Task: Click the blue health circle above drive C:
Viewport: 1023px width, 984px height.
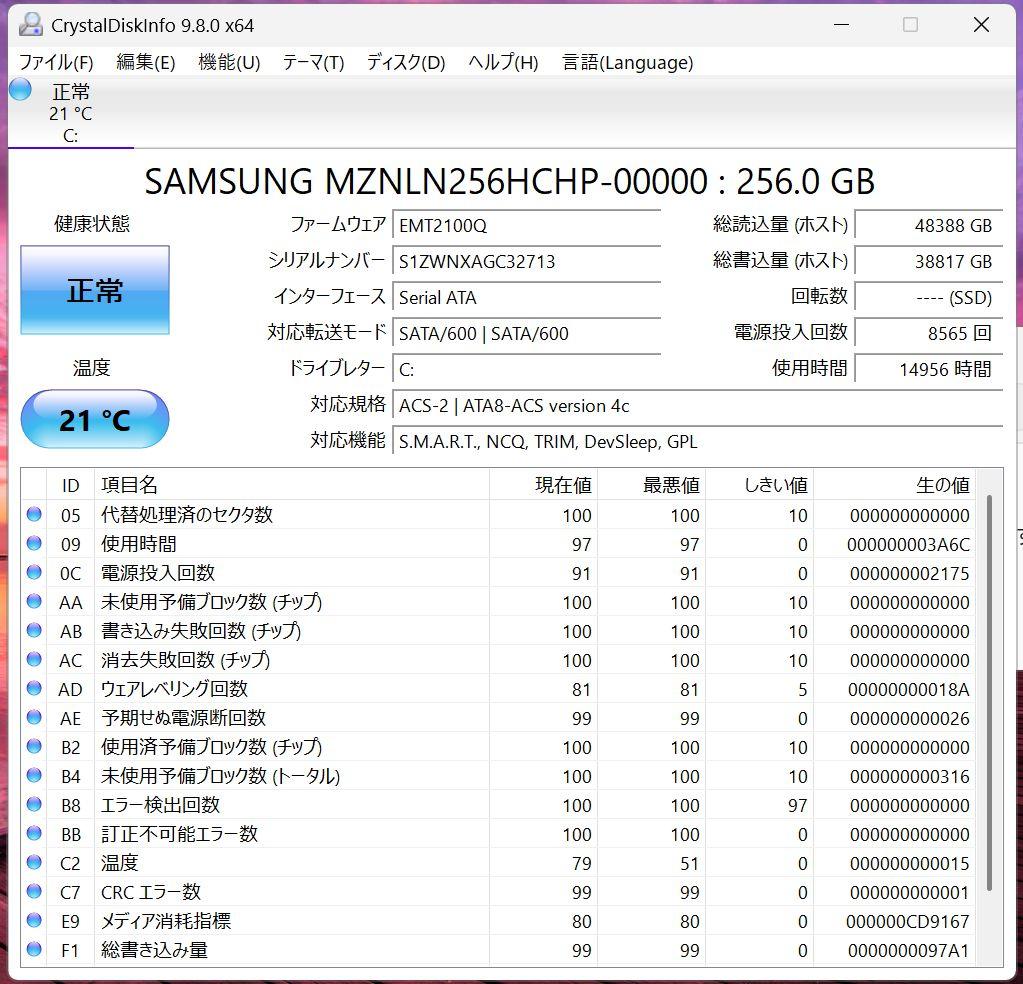Action: (x=19, y=90)
